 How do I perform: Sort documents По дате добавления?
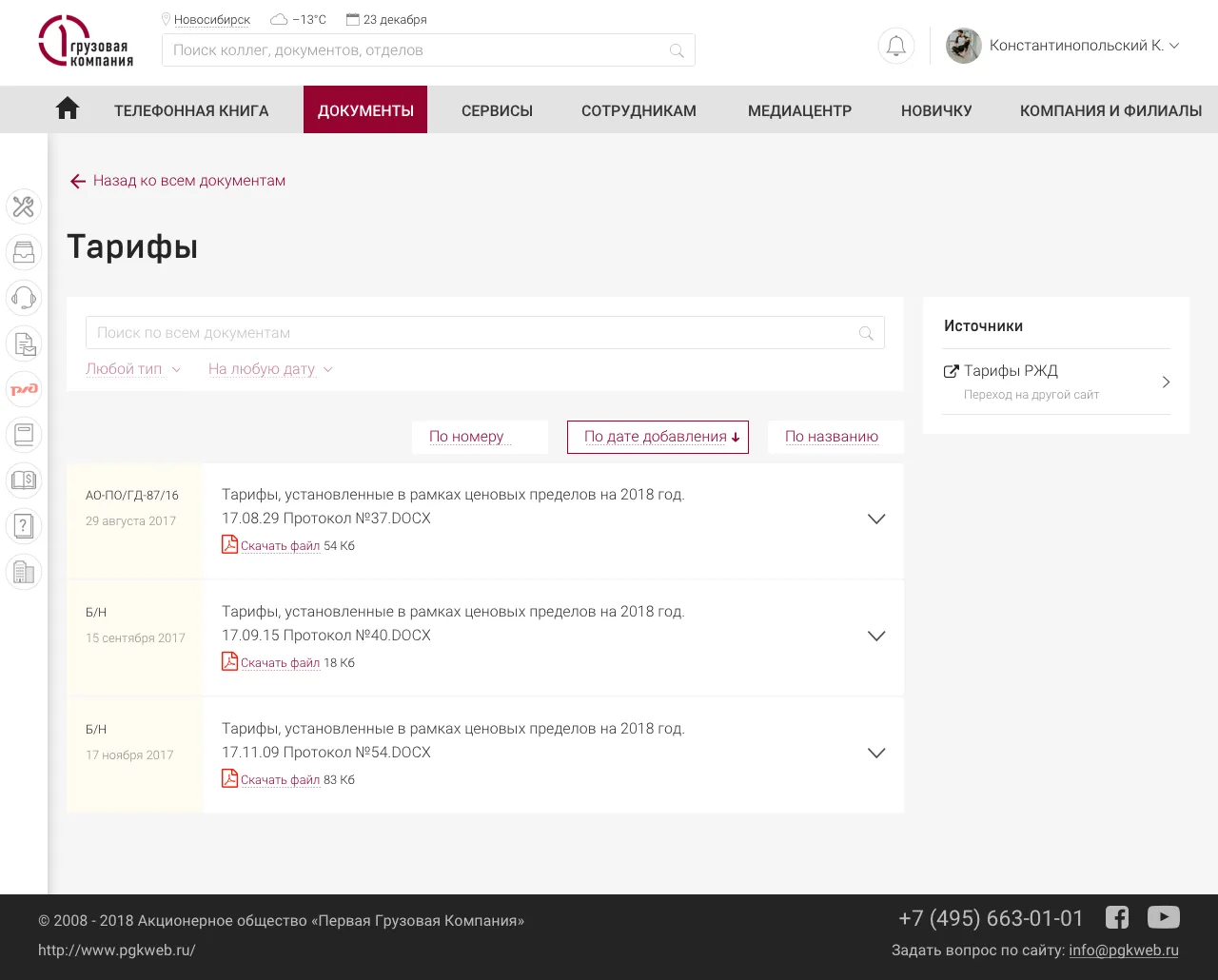tap(658, 437)
